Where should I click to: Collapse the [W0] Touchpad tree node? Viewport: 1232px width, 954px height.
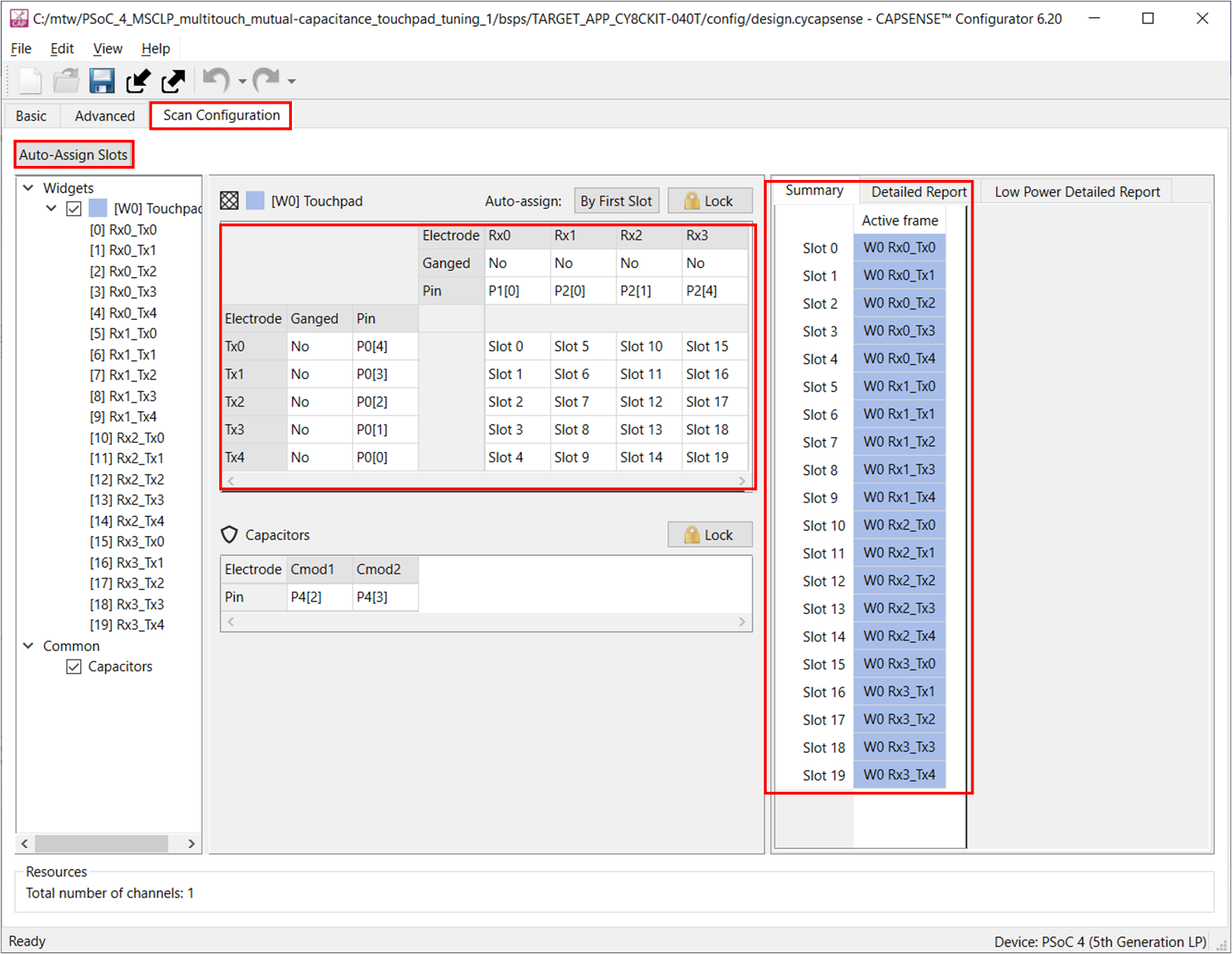click(51, 208)
